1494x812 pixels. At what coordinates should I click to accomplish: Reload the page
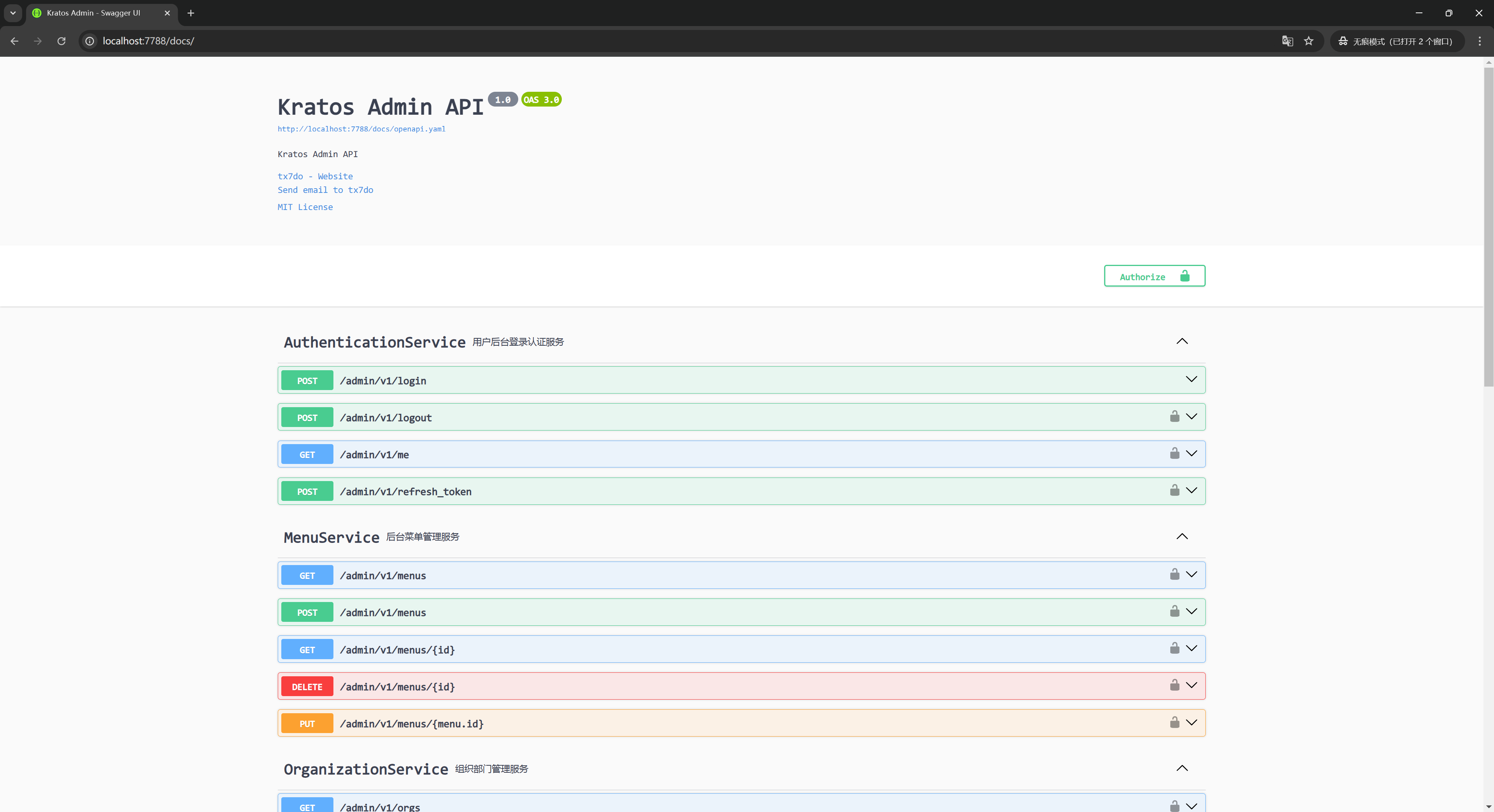tap(61, 41)
